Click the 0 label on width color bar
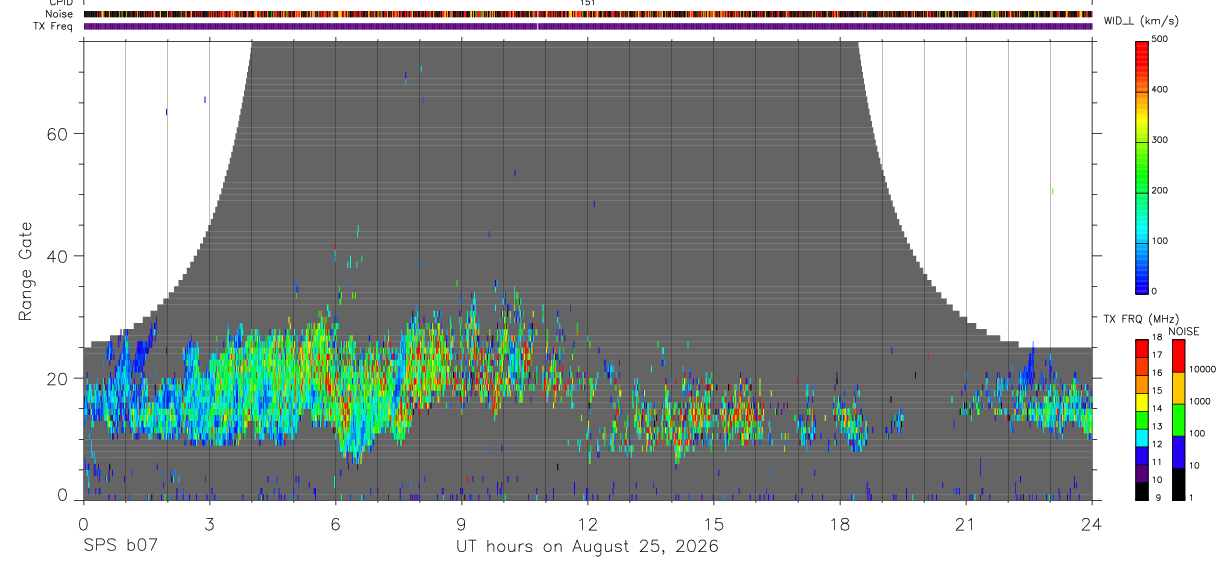Viewport: 1228px width, 567px height. click(1154, 291)
